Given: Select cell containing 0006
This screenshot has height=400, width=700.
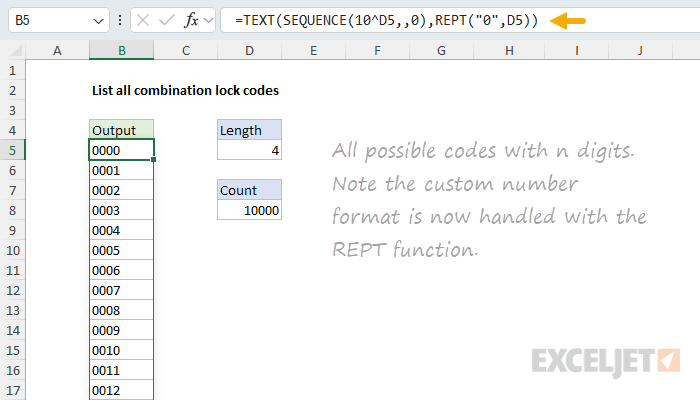Looking at the screenshot, I should point(121,271).
